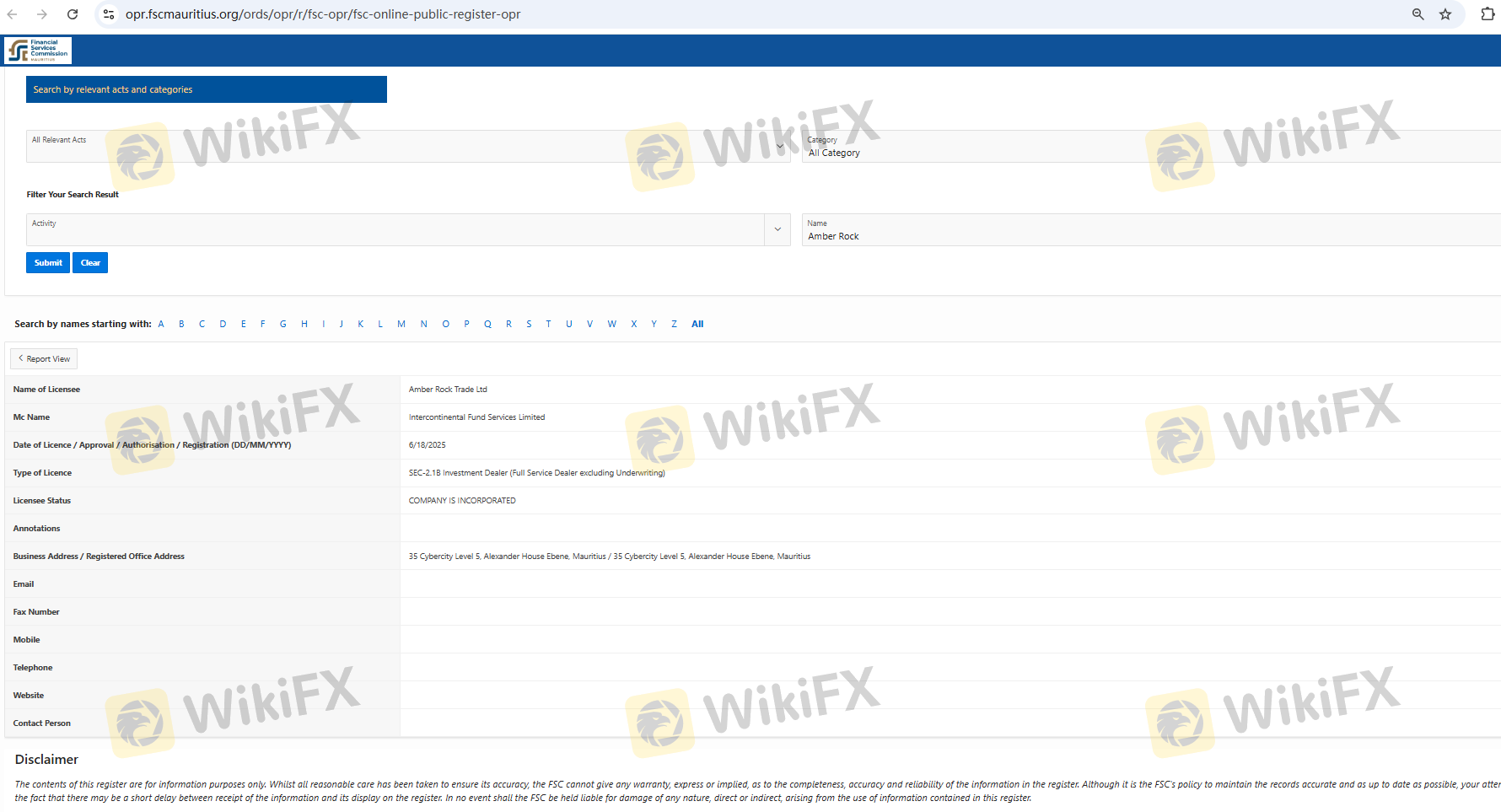This screenshot has height=812, width=1501.
Task: Filter names starting with J
Action: point(342,324)
